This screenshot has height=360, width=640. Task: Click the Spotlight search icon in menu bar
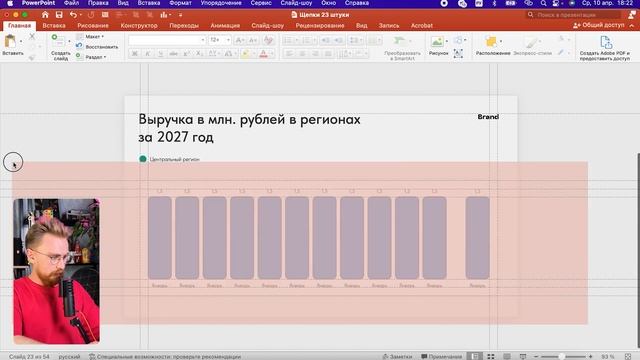(x=543, y=3)
